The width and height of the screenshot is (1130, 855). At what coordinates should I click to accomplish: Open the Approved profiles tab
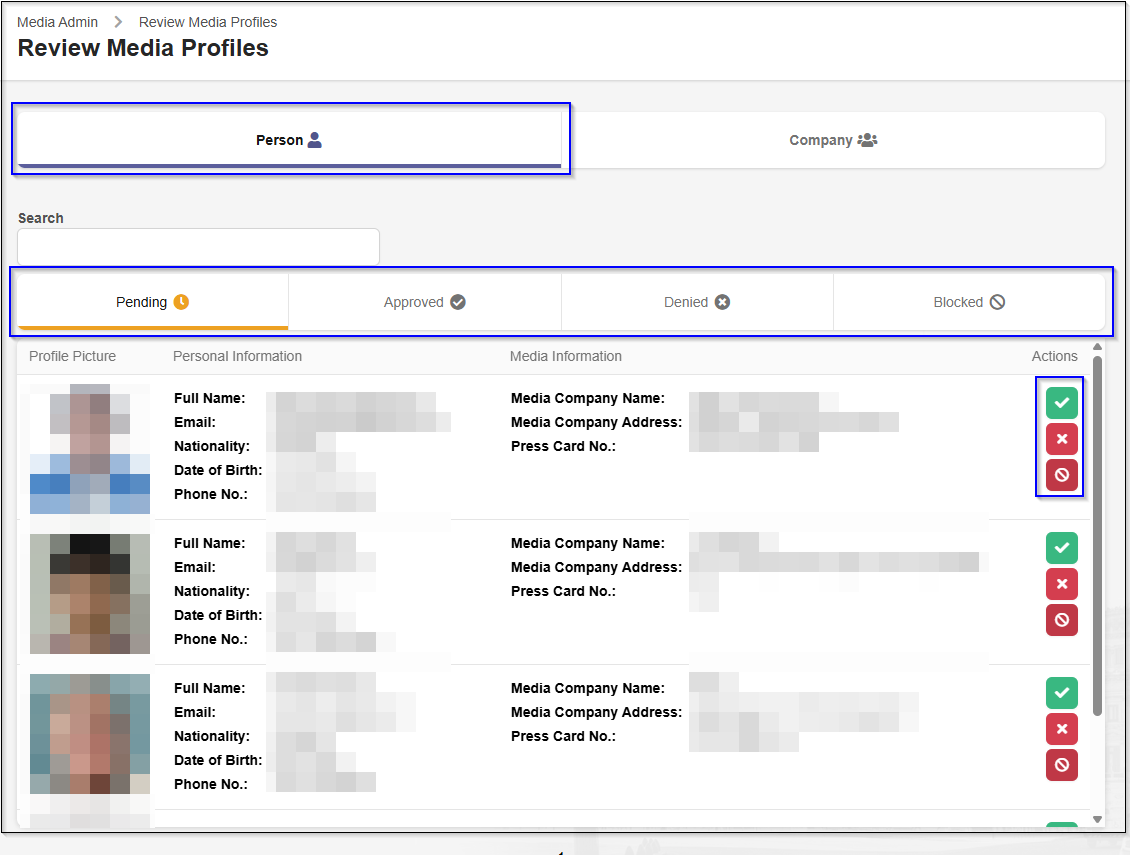[424, 302]
